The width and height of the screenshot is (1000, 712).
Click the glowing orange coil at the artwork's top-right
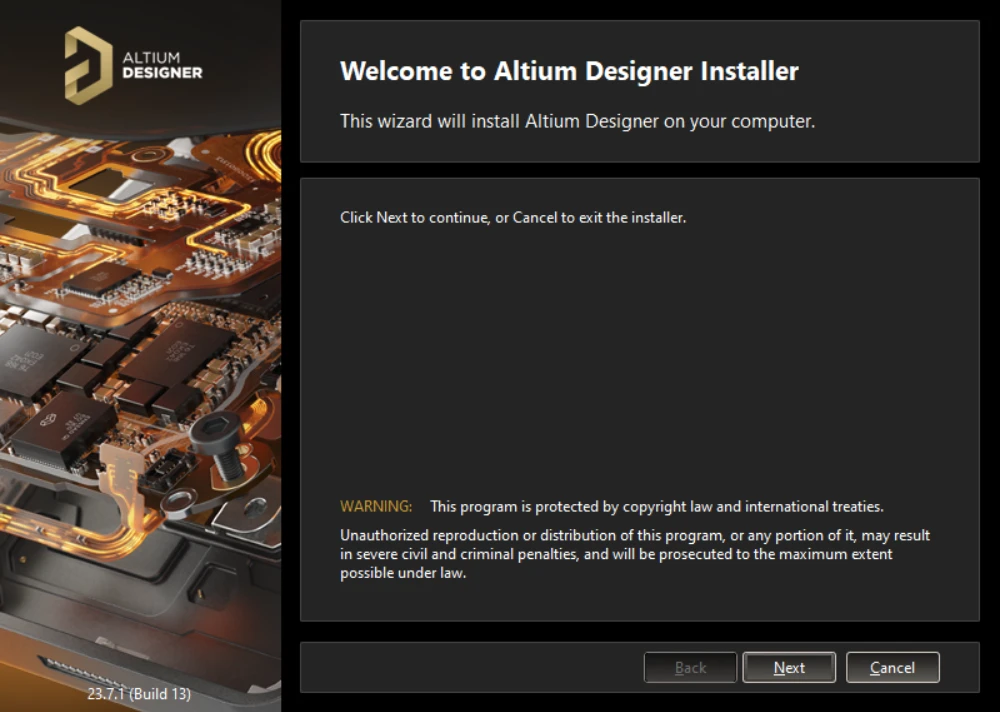(266, 152)
